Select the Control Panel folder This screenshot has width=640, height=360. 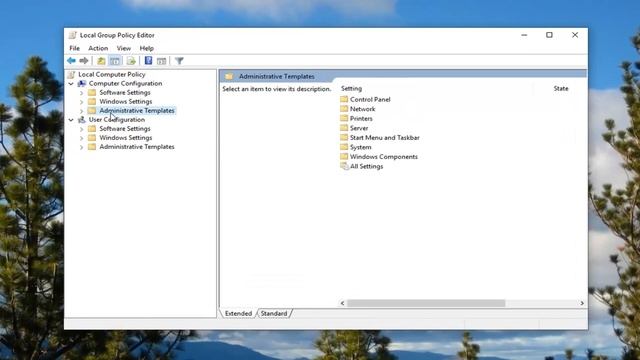tap(370, 100)
